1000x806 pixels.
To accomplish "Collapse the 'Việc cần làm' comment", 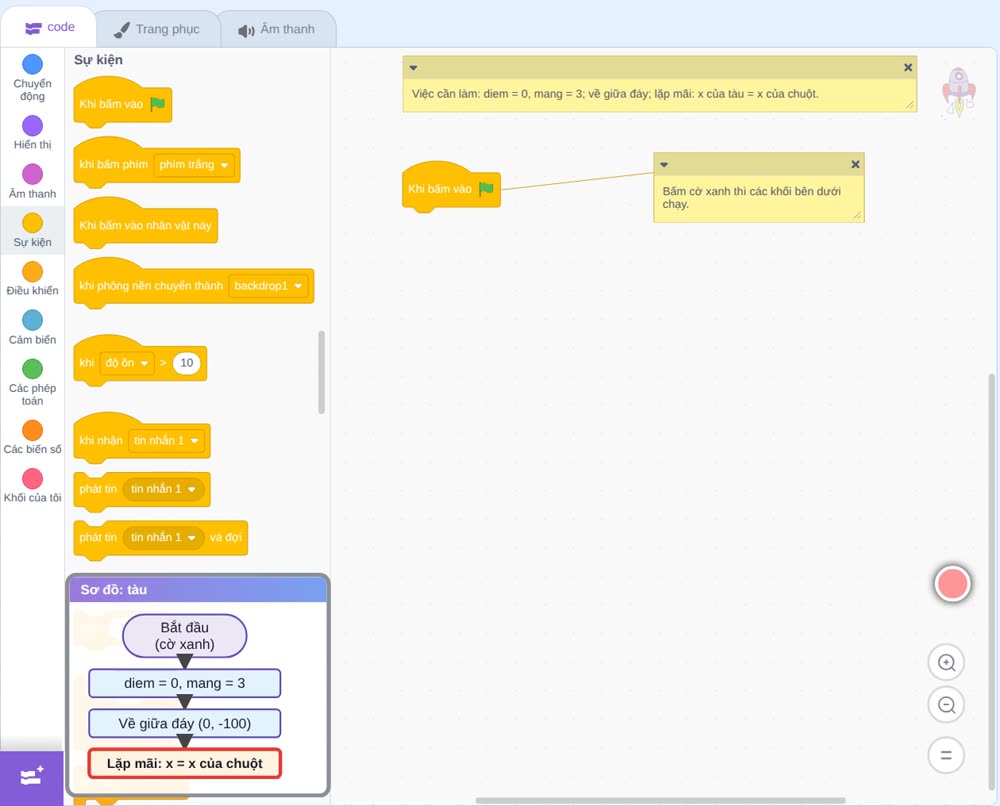I will tap(413, 68).
